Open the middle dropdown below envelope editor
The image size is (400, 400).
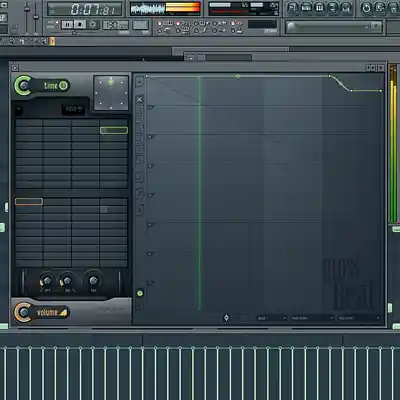[312, 318]
